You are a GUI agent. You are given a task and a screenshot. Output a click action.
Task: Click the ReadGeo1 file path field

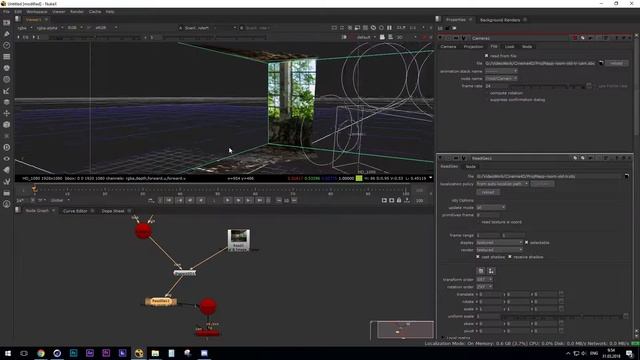[x=549, y=176]
